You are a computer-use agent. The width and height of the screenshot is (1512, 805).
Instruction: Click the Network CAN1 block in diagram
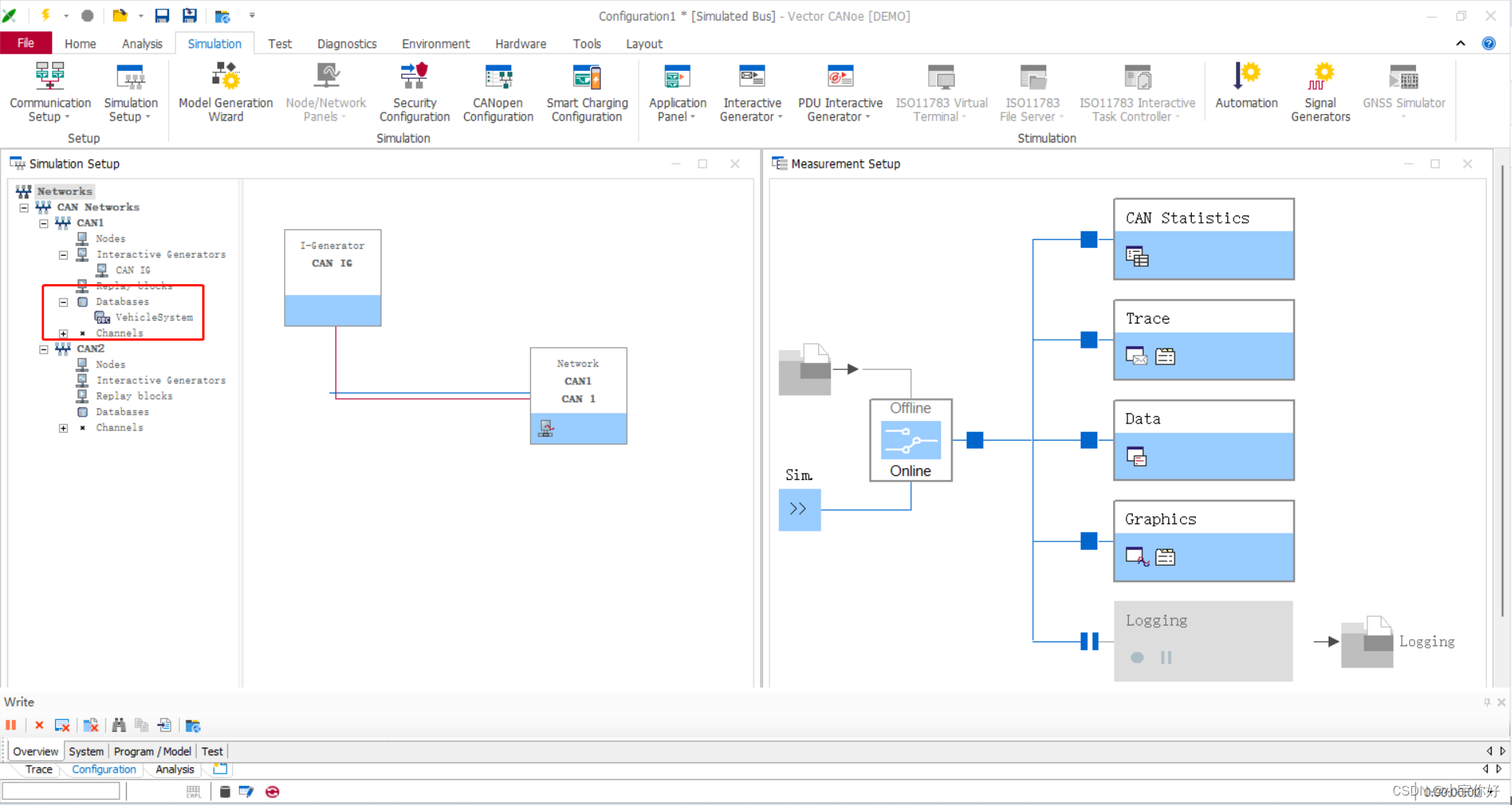(x=578, y=396)
